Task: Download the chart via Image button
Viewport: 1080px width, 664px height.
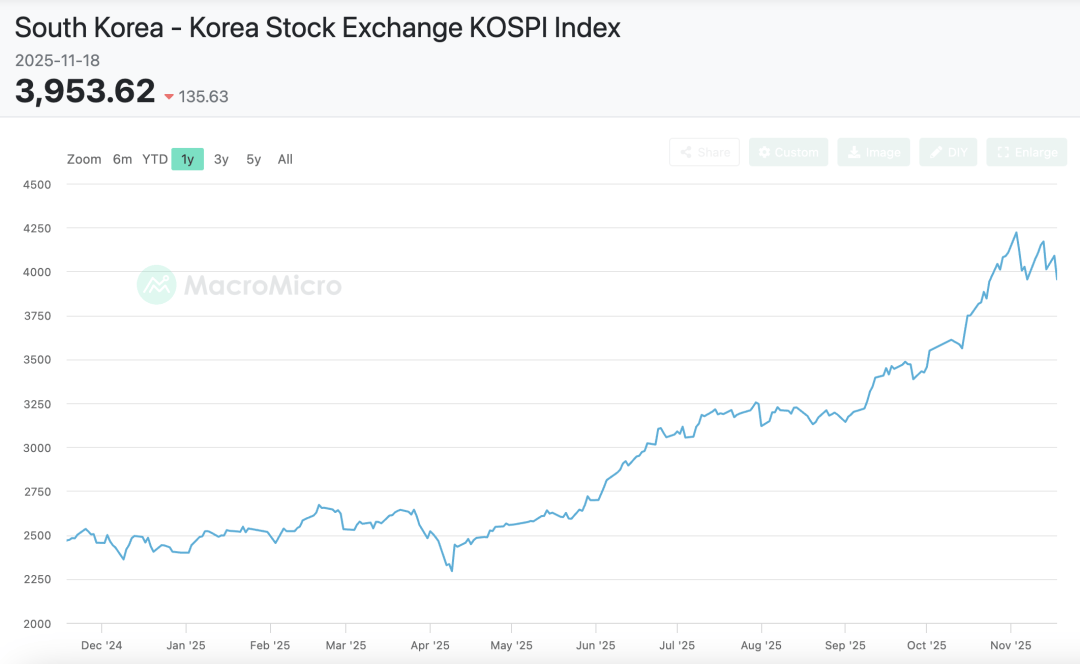Action: [873, 152]
